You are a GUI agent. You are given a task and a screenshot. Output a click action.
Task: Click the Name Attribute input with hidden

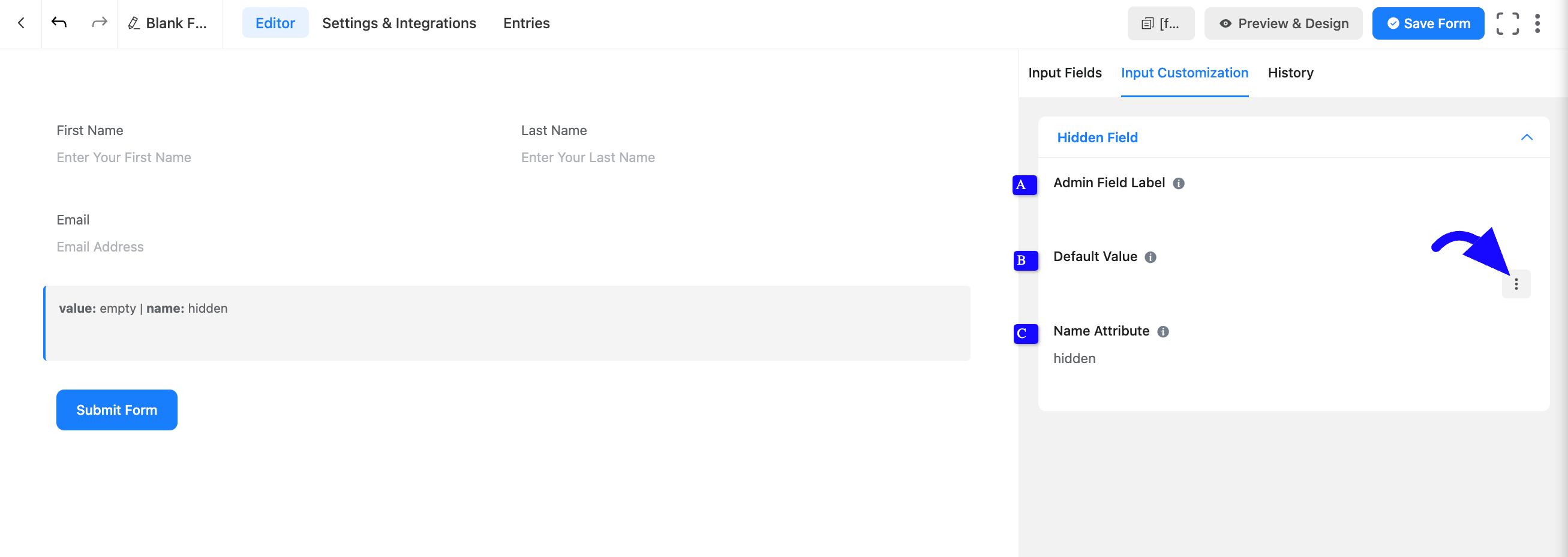1293,358
